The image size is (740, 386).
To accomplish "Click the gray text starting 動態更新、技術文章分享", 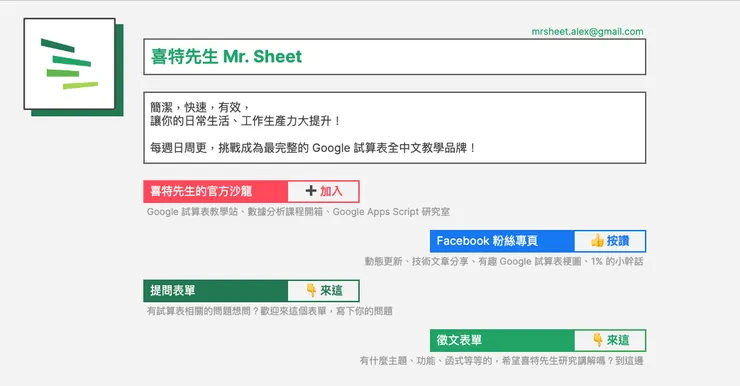I will 504,261.
